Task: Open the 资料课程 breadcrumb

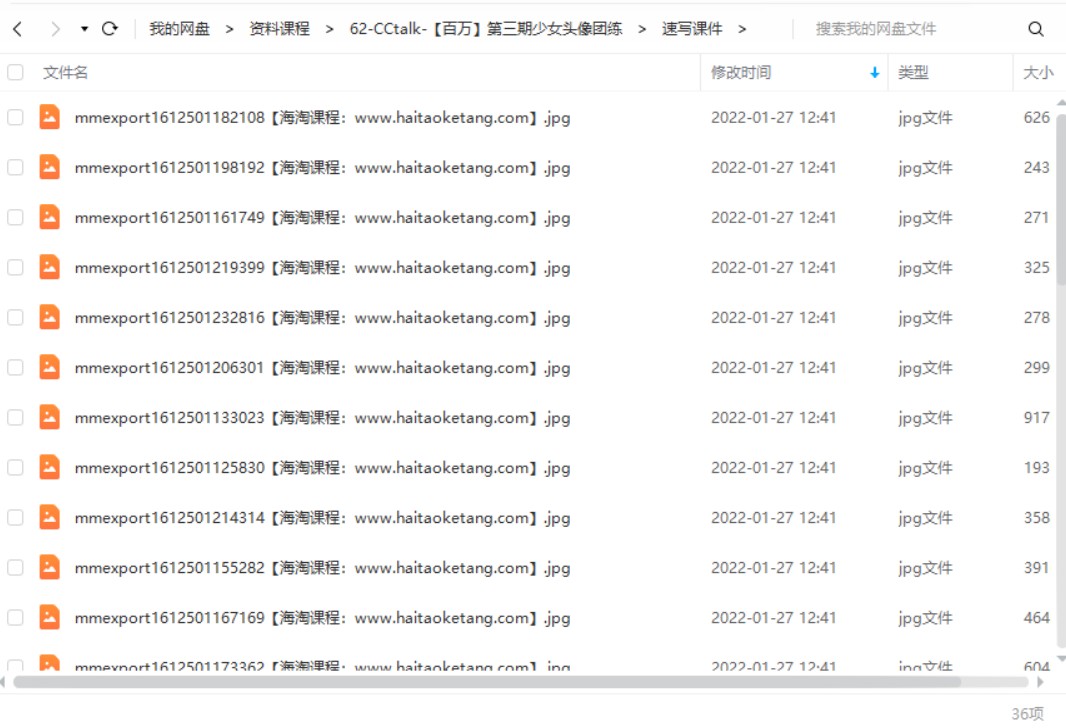Action: click(x=279, y=29)
